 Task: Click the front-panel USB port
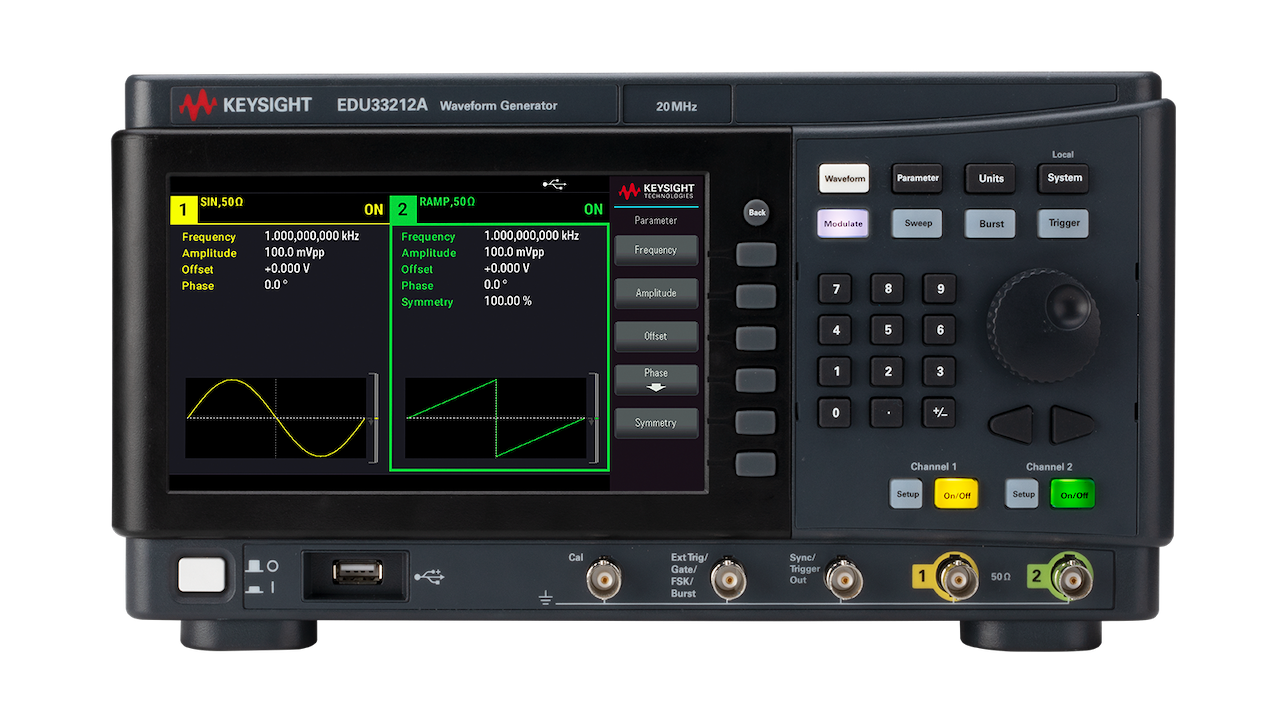[x=356, y=573]
